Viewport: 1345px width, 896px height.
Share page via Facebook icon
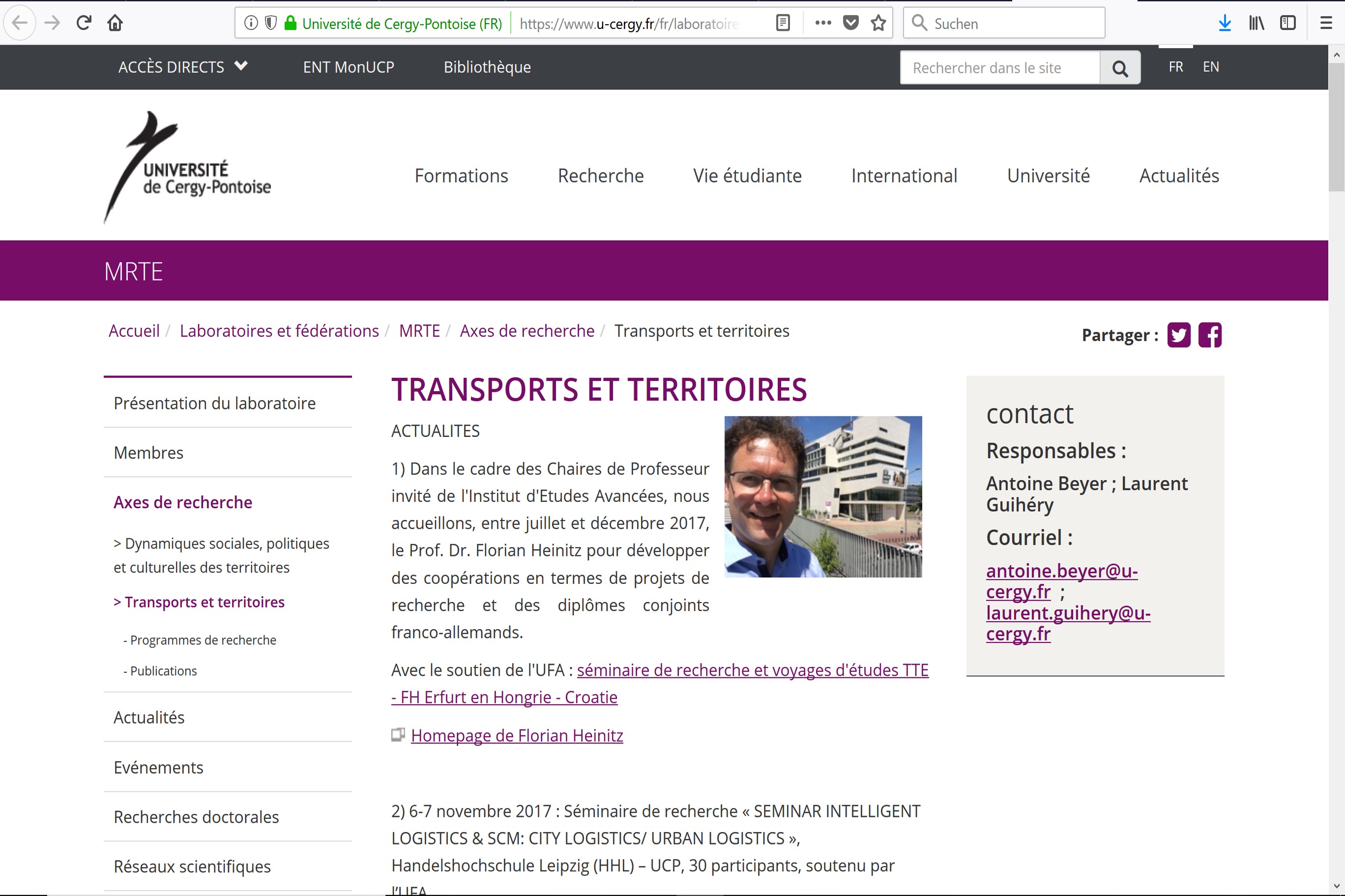click(1210, 335)
